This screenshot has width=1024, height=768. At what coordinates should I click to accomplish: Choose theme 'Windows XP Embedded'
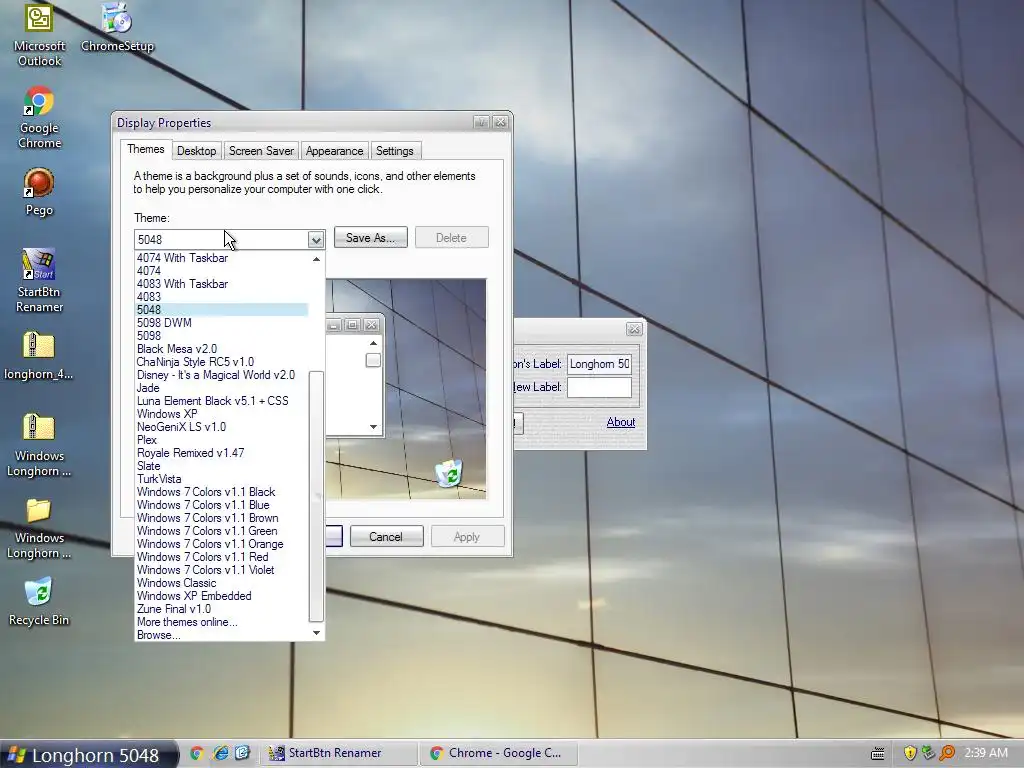tap(221, 596)
